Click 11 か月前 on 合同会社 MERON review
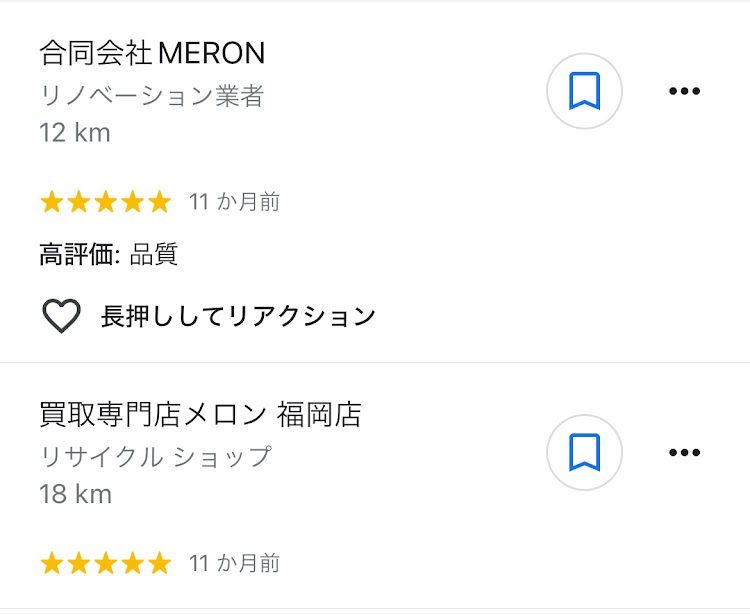Image resolution: width=750 pixels, height=614 pixels. (234, 203)
